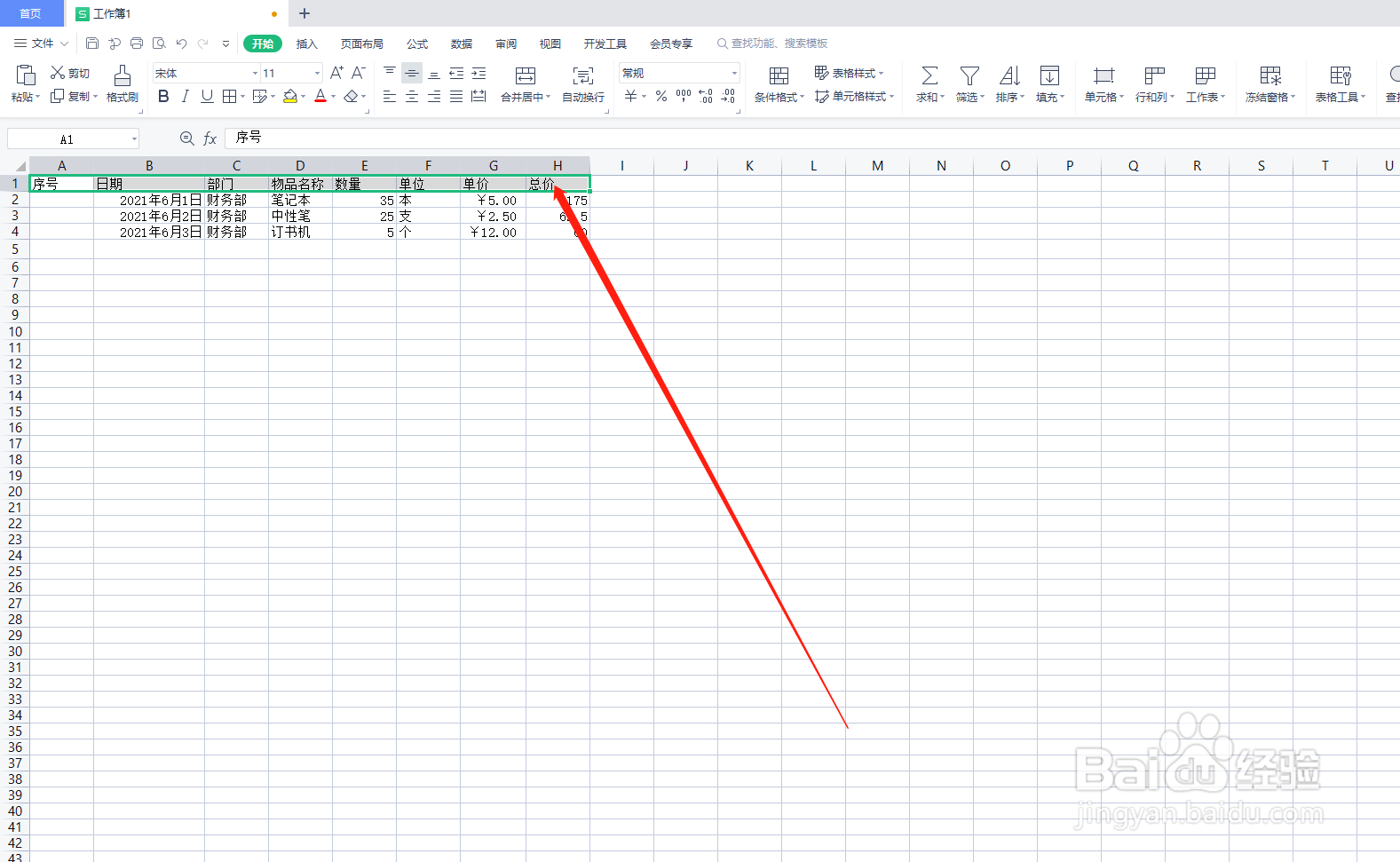1400x862 pixels.
Task: Click the search box 查找功能、搜索模板
Action: (x=772, y=43)
